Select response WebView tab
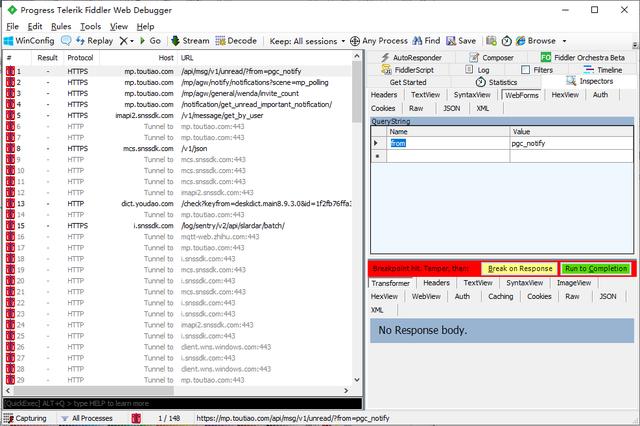This screenshot has width=640, height=426. tap(426, 296)
